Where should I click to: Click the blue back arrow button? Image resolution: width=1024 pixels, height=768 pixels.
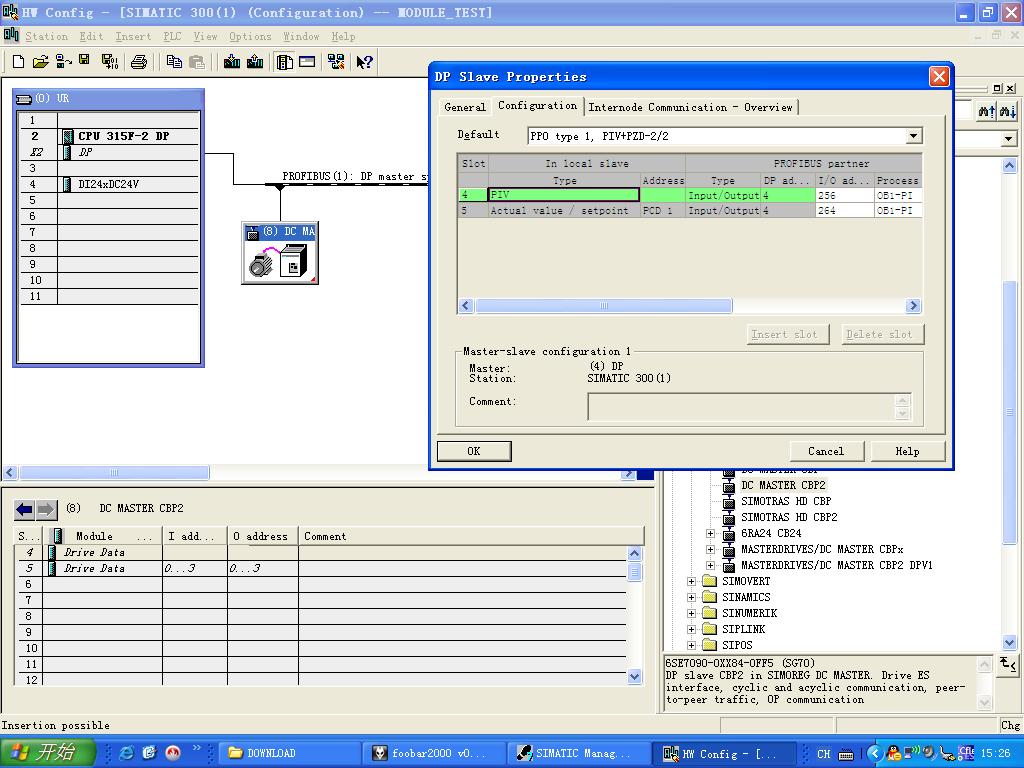[x=25, y=509]
